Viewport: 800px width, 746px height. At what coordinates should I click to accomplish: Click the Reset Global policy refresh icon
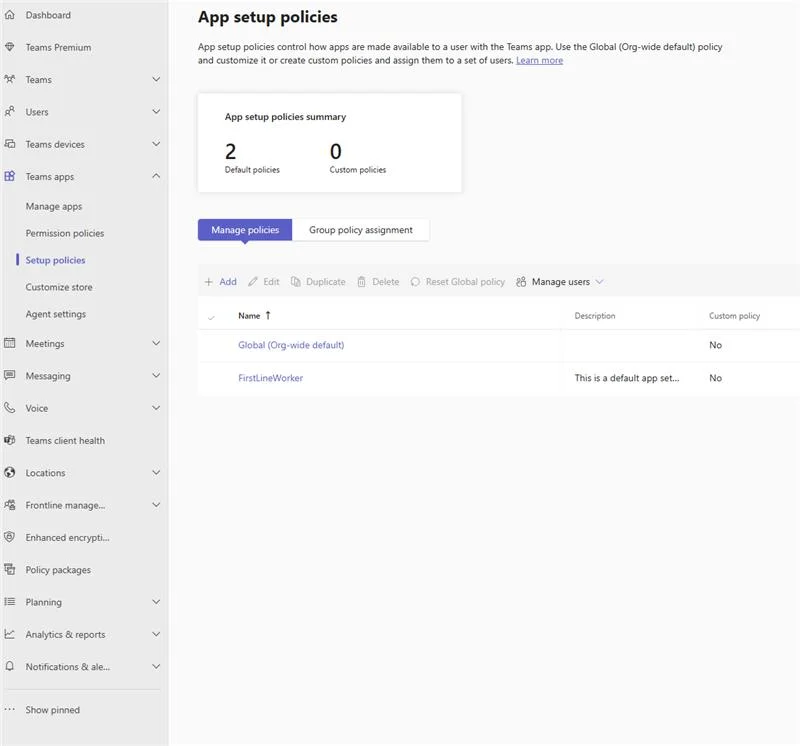[x=415, y=282]
